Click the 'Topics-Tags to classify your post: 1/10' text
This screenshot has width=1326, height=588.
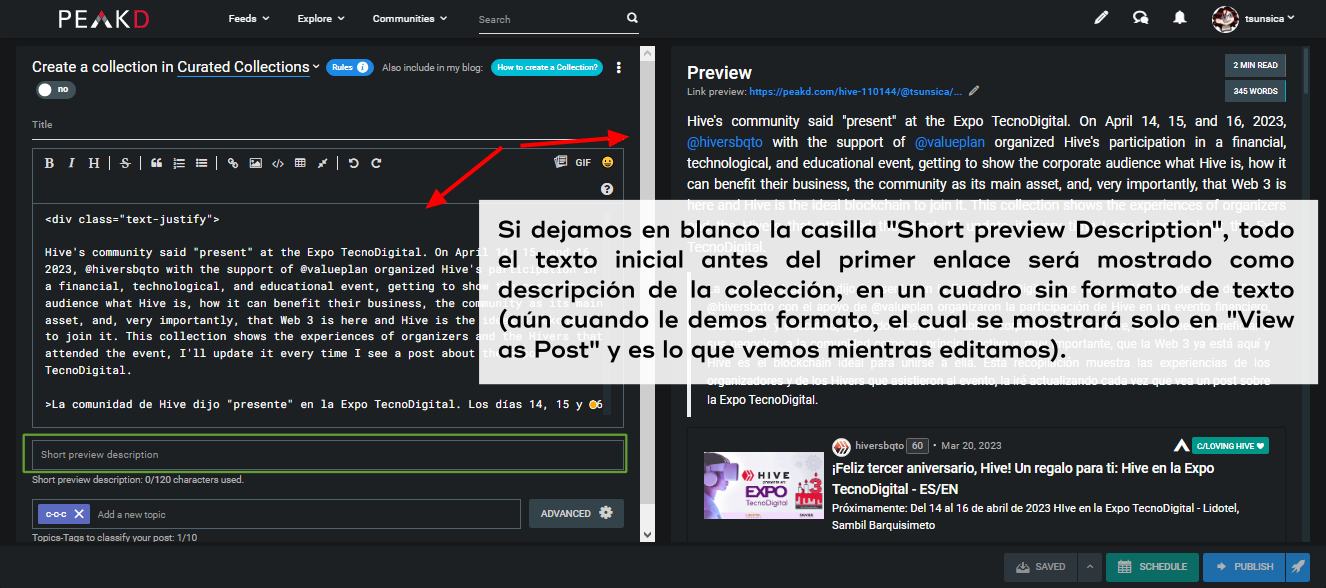click(115, 538)
